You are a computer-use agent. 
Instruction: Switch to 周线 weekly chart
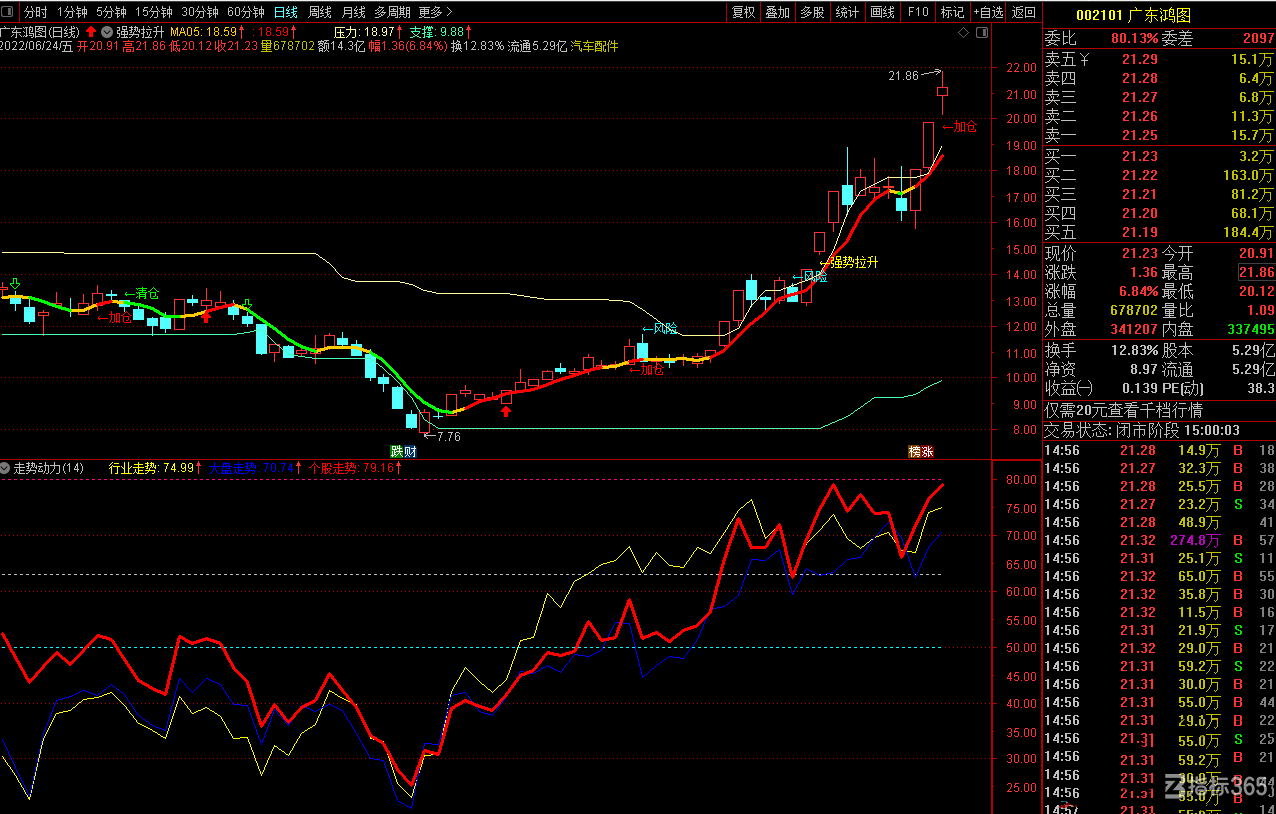pyautogui.click(x=320, y=12)
